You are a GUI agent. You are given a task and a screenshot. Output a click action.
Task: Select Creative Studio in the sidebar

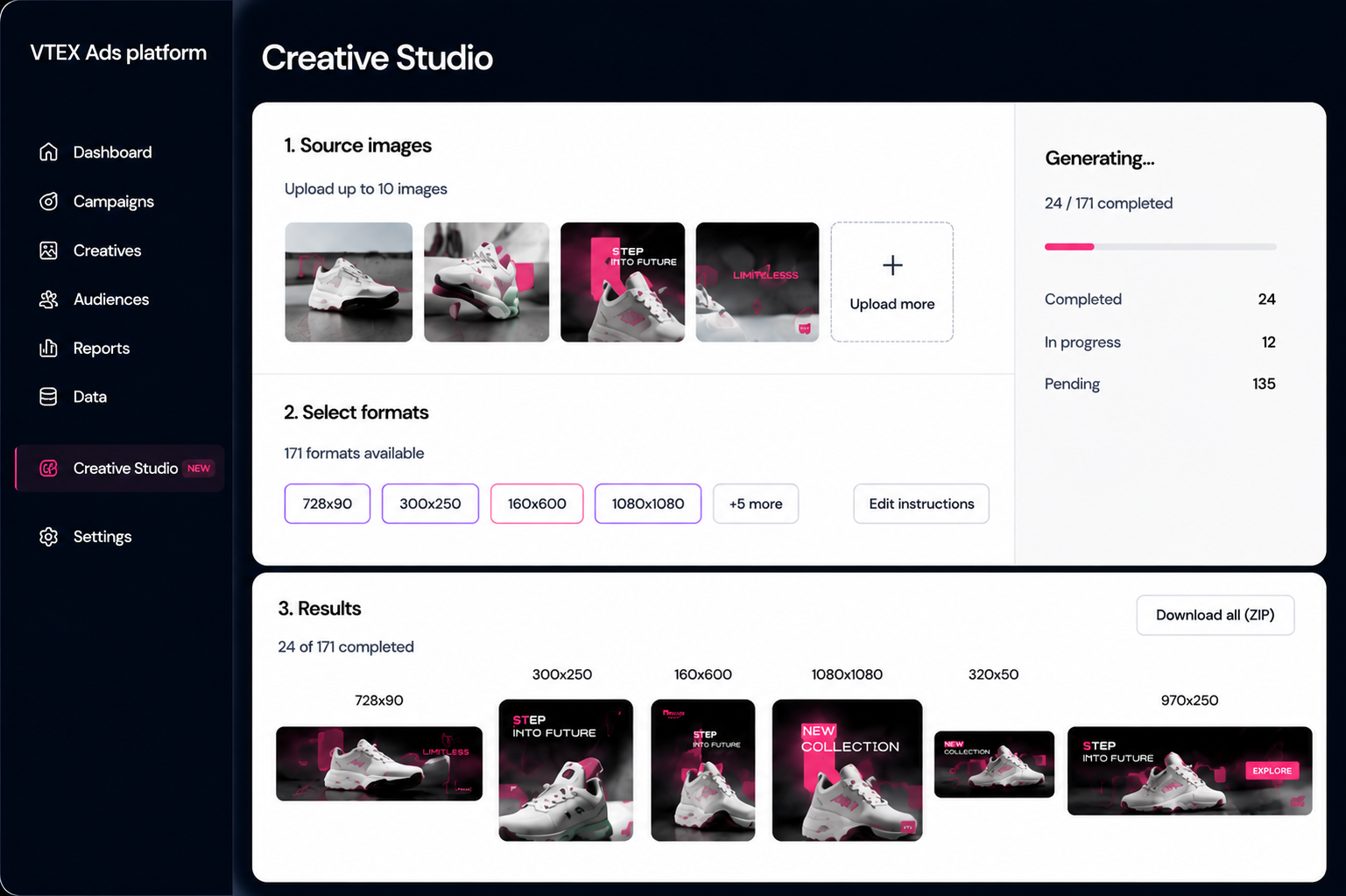pos(120,468)
